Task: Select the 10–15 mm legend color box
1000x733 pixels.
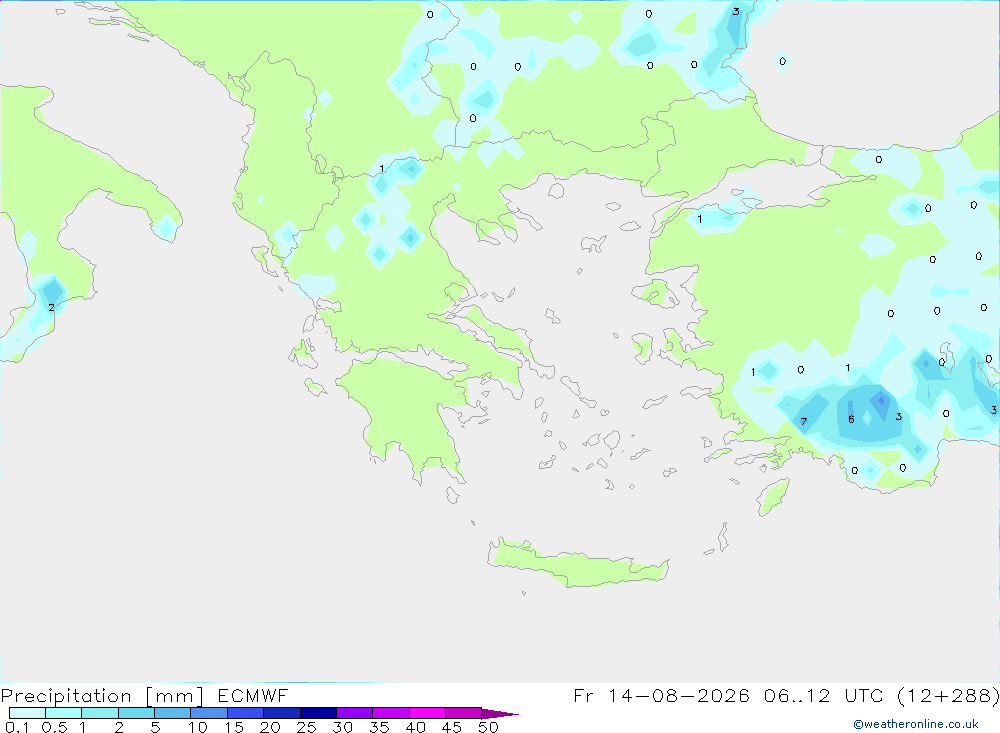Action: coord(209,713)
